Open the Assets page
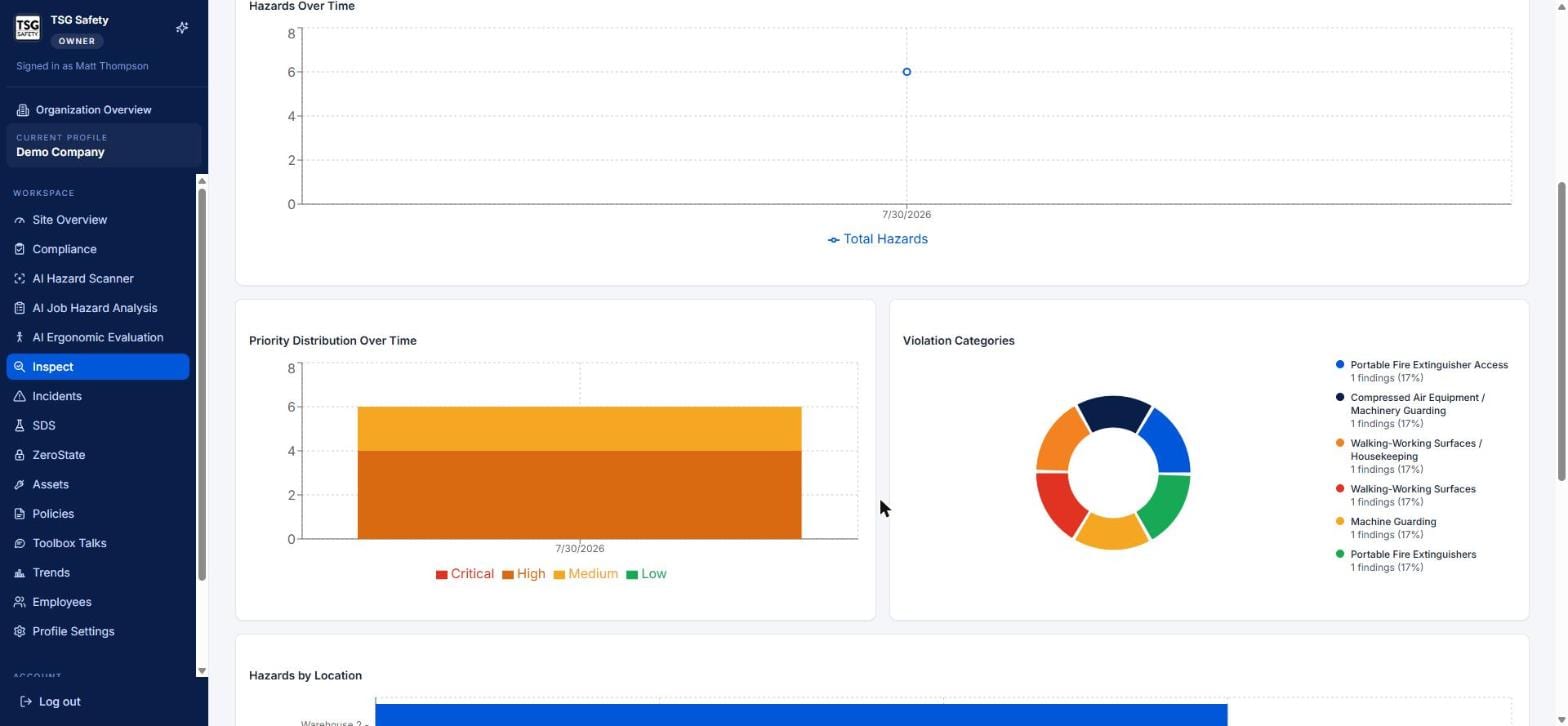 (x=98, y=484)
